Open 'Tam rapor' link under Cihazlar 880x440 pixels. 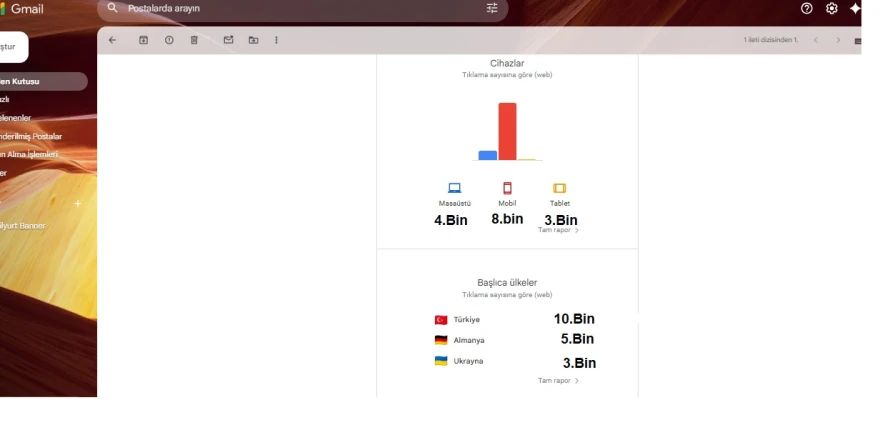[x=558, y=230]
